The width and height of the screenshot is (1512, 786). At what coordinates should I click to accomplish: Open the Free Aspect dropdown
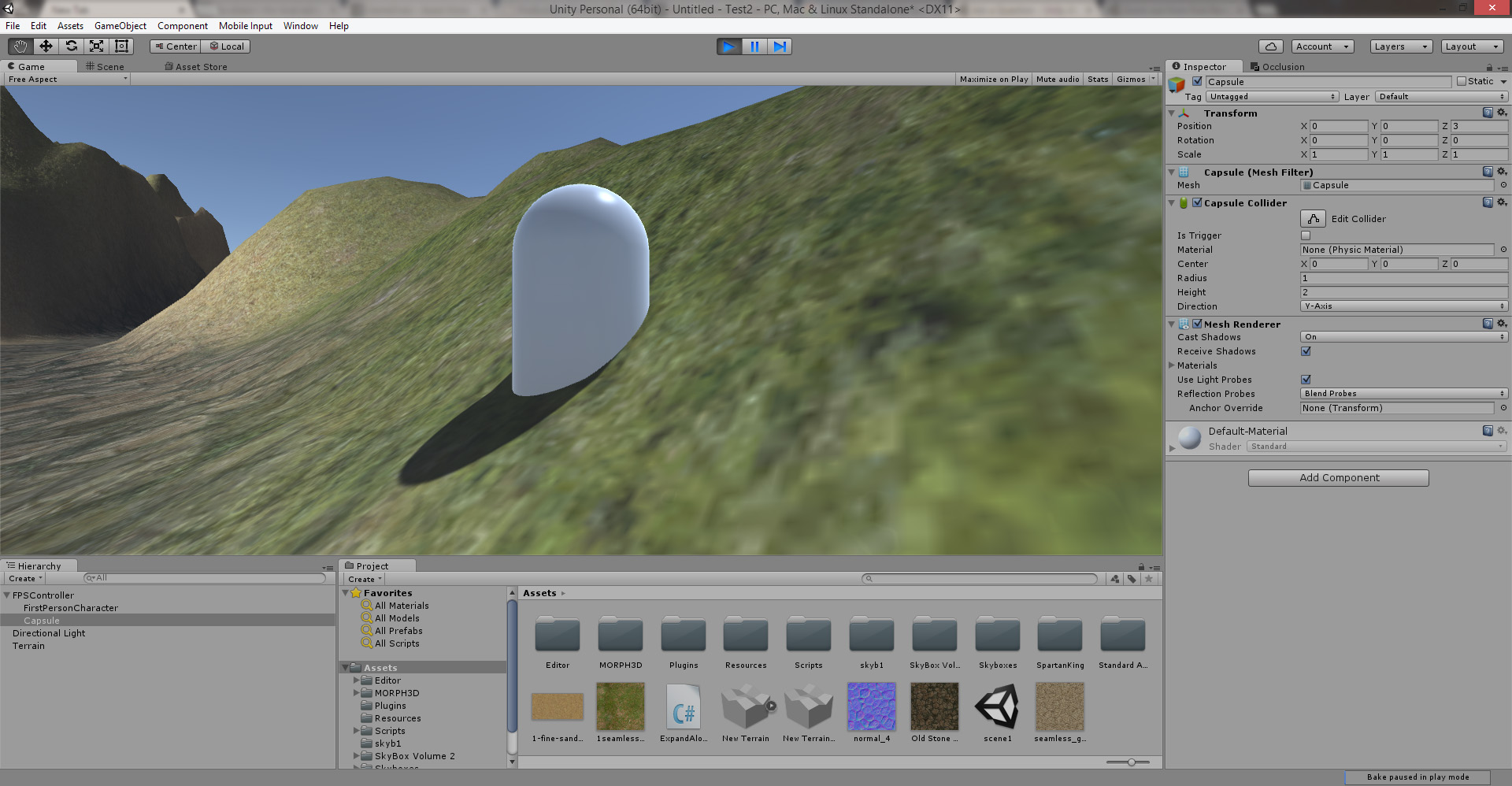67,80
